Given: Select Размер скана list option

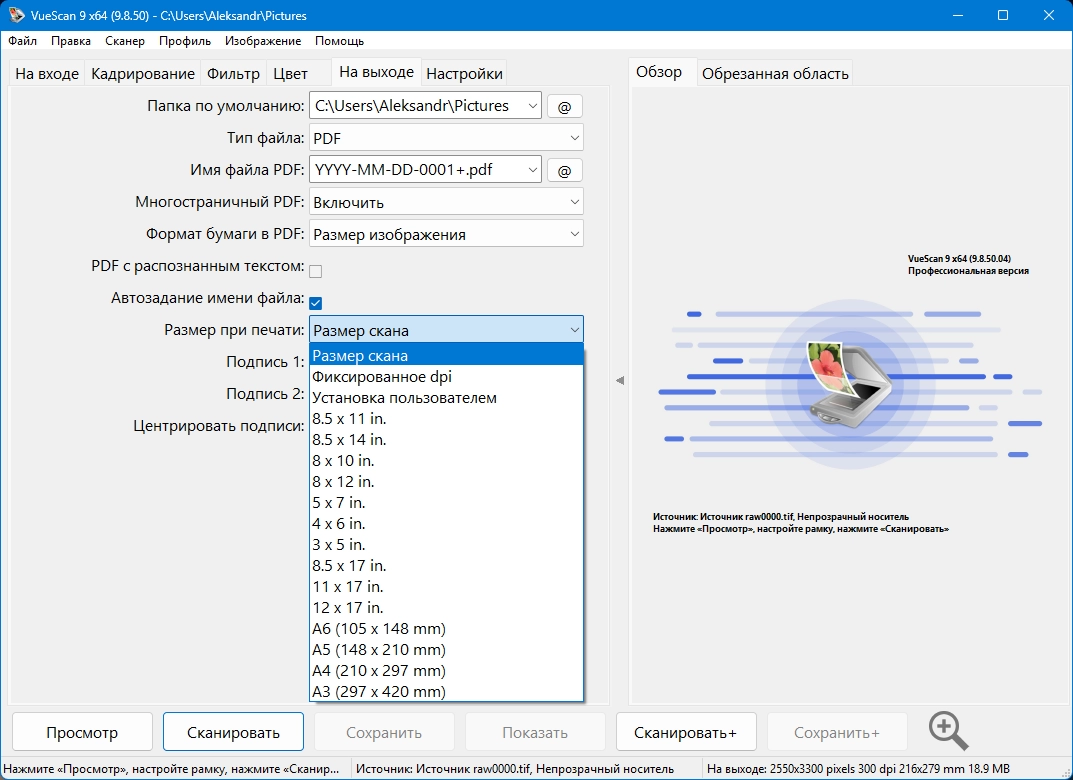Looking at the screenshot, I should tap(446, 356).
